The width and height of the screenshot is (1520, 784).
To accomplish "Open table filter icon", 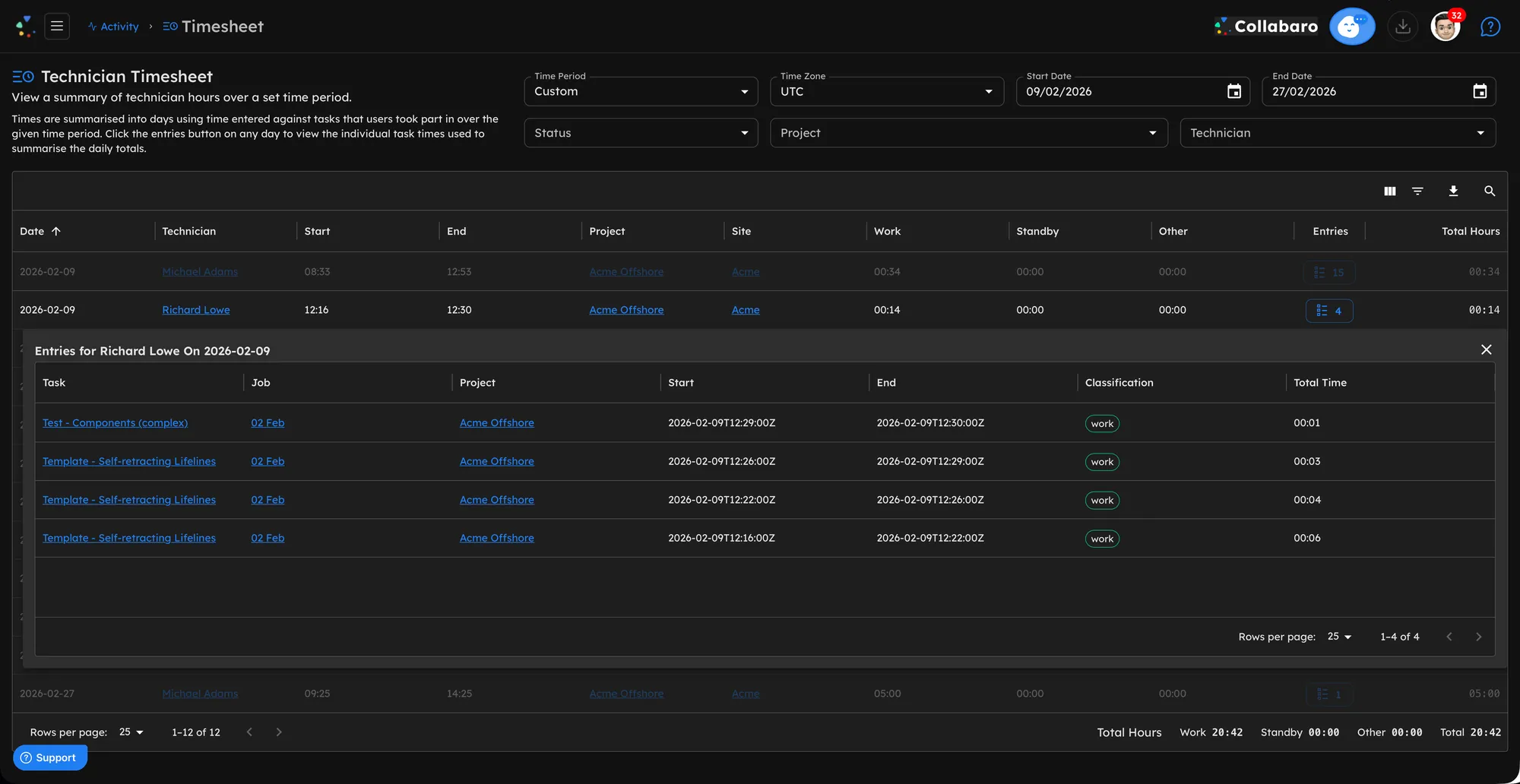I will [1417, 191].
